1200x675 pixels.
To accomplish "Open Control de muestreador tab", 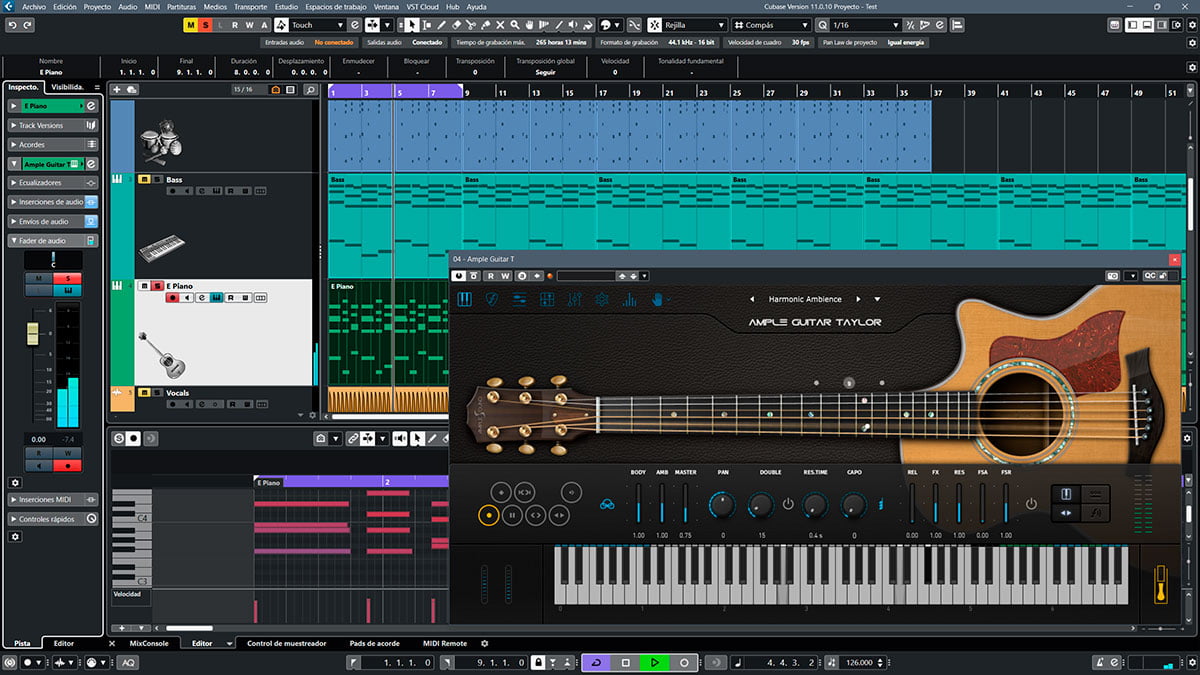I will pos(286,644).
